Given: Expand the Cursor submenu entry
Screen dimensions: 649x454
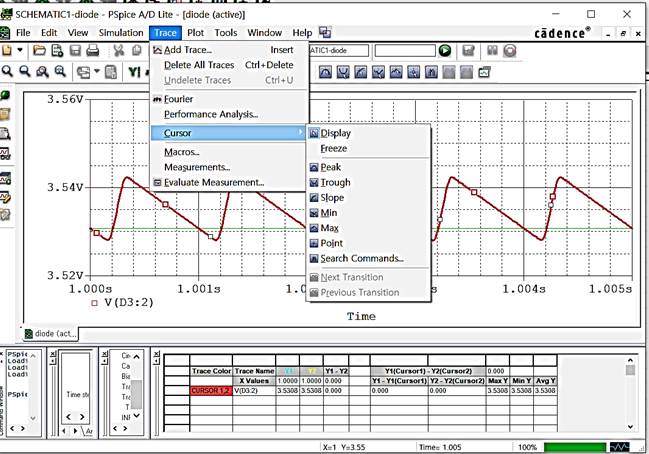Looking at the screenshot, I should click(x=228, y=133).
